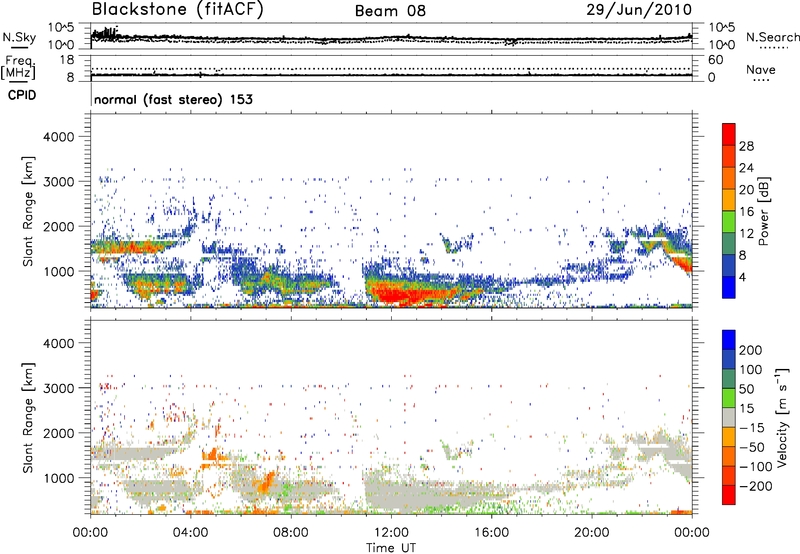Click the 12:00 time tick label

[x=391, y=533]
